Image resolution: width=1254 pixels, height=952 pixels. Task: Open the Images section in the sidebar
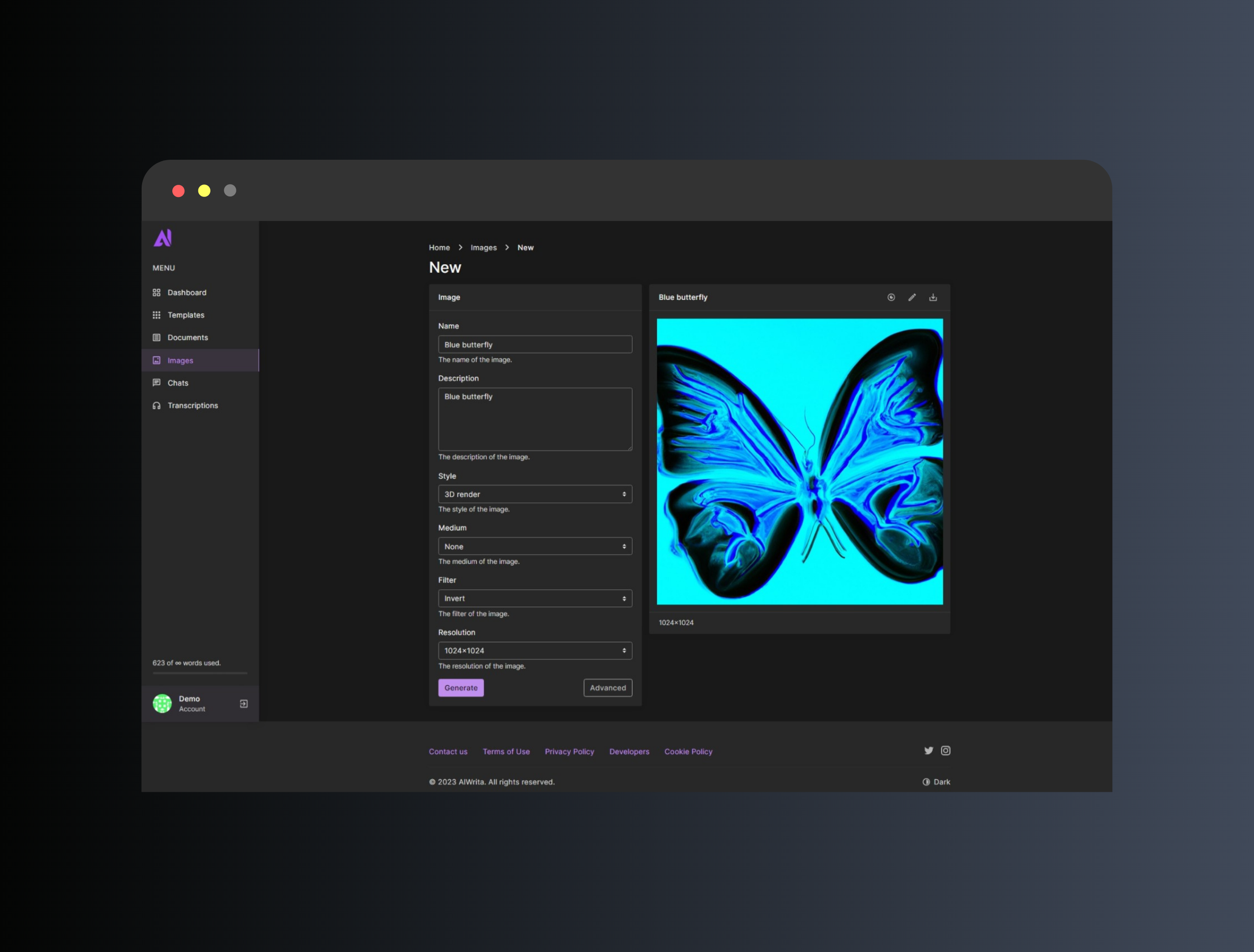180,360
